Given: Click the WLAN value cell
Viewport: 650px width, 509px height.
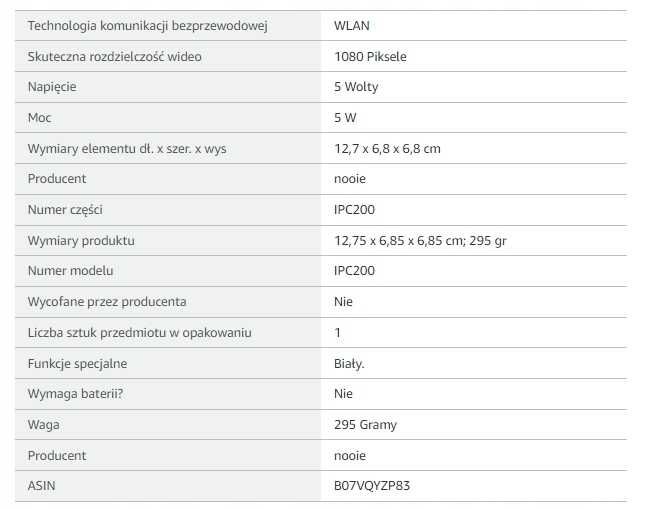Looking at the screenshot, I should click(351, 25).
